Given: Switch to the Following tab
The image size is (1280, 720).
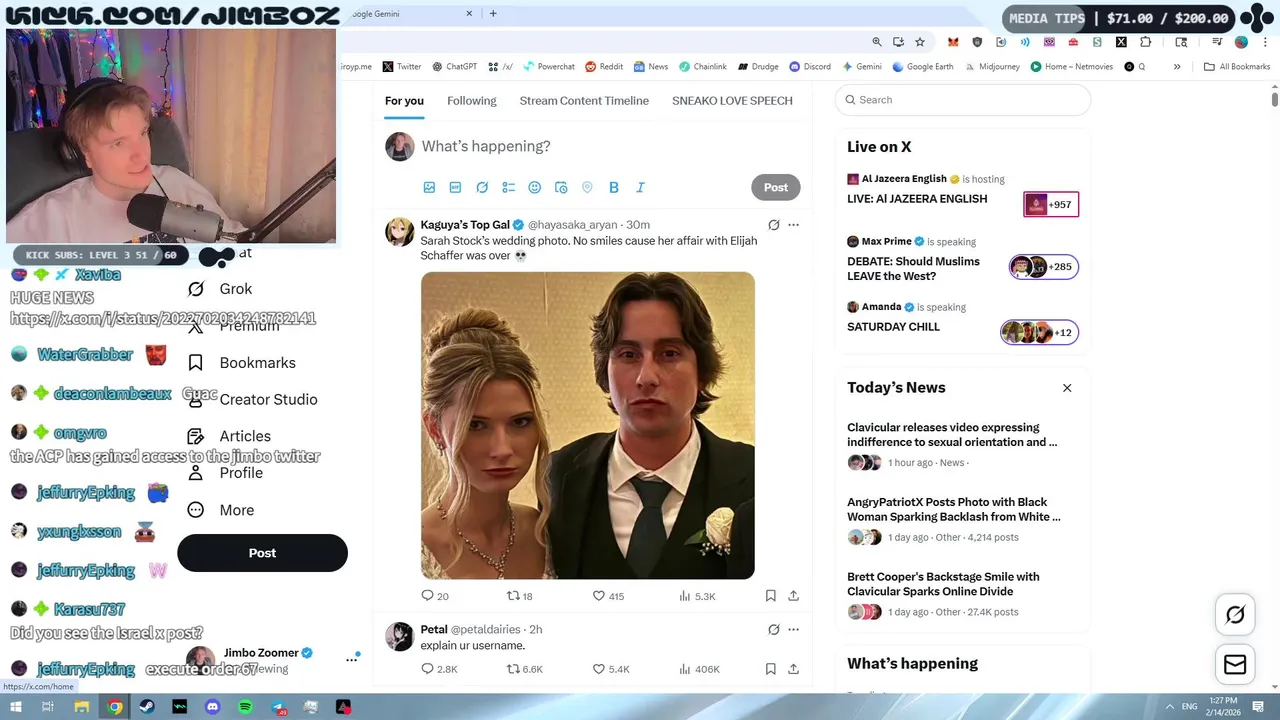Looking at the screenshot, I should 471,101.
